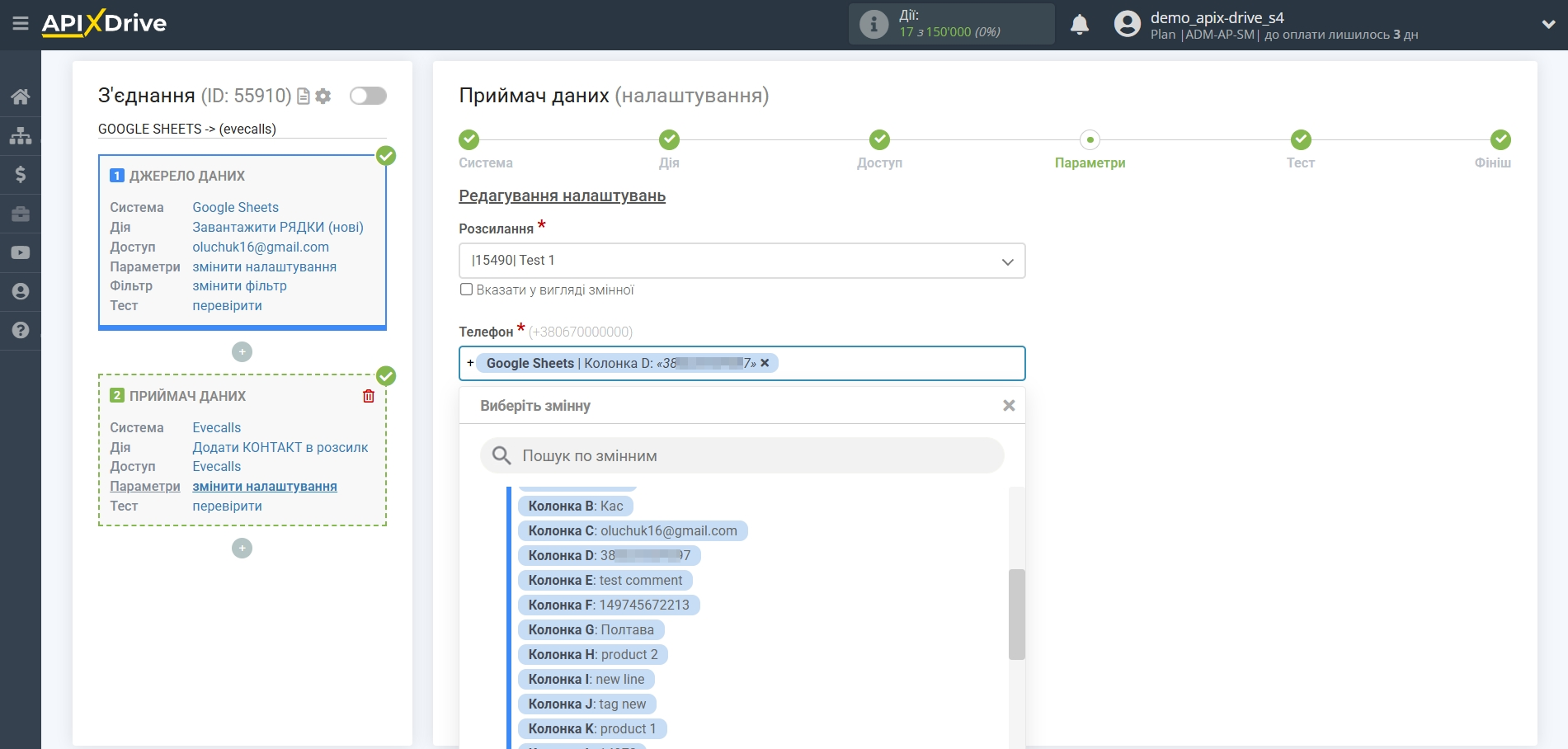
Task: Open the connections sitemap icon in sidebar
Action: tap(21, 135)
